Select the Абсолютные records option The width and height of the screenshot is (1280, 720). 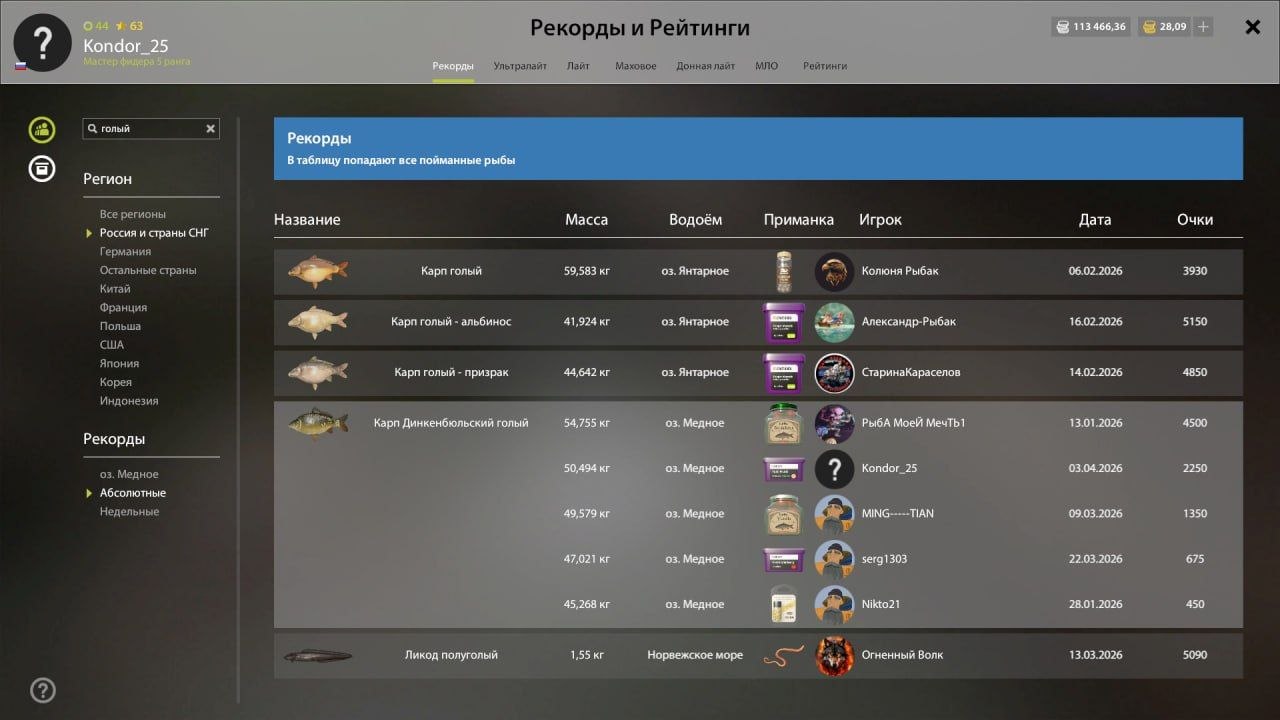(133, 493)
